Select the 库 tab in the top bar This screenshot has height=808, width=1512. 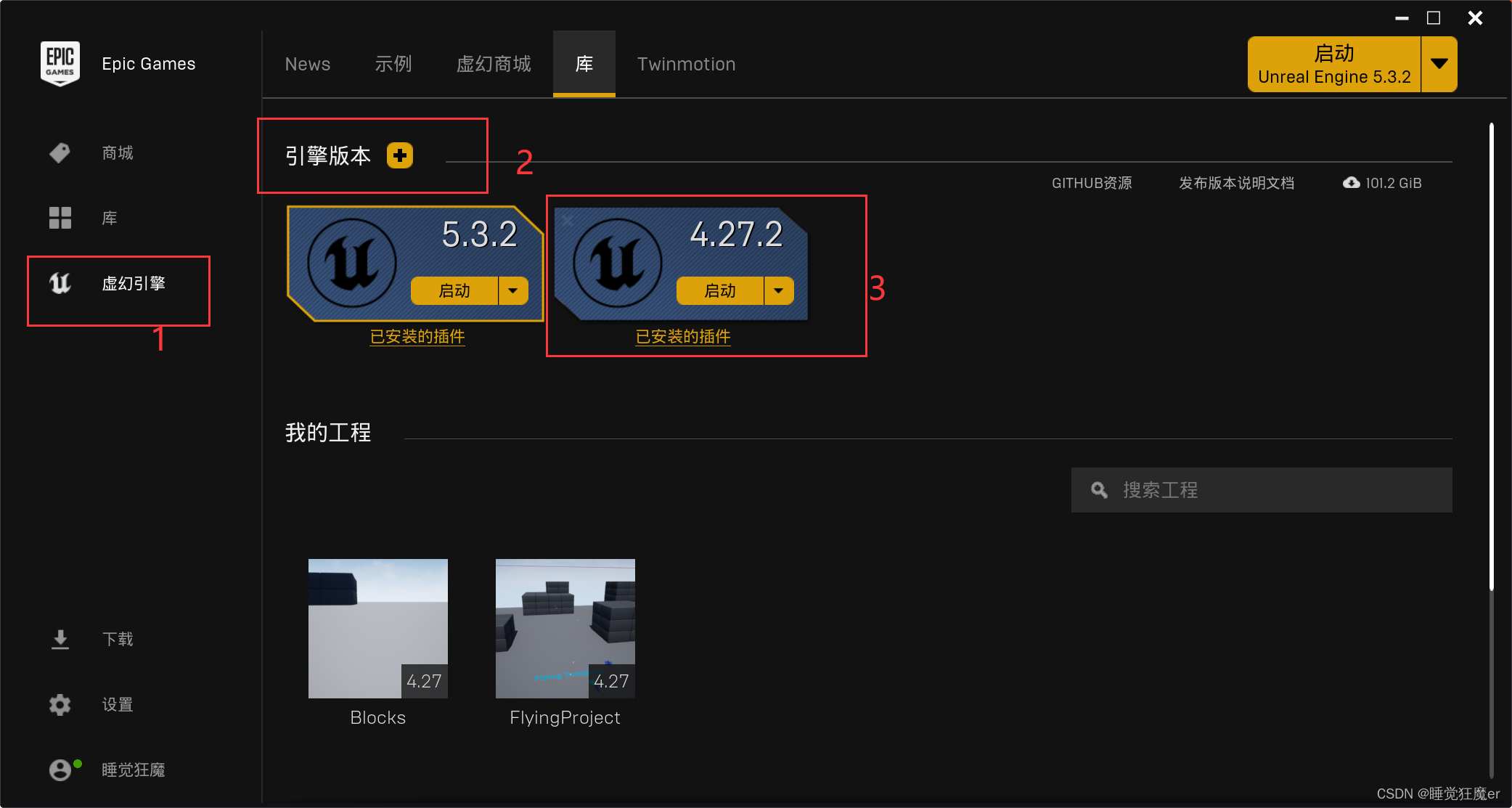click(x=584, y=64)
